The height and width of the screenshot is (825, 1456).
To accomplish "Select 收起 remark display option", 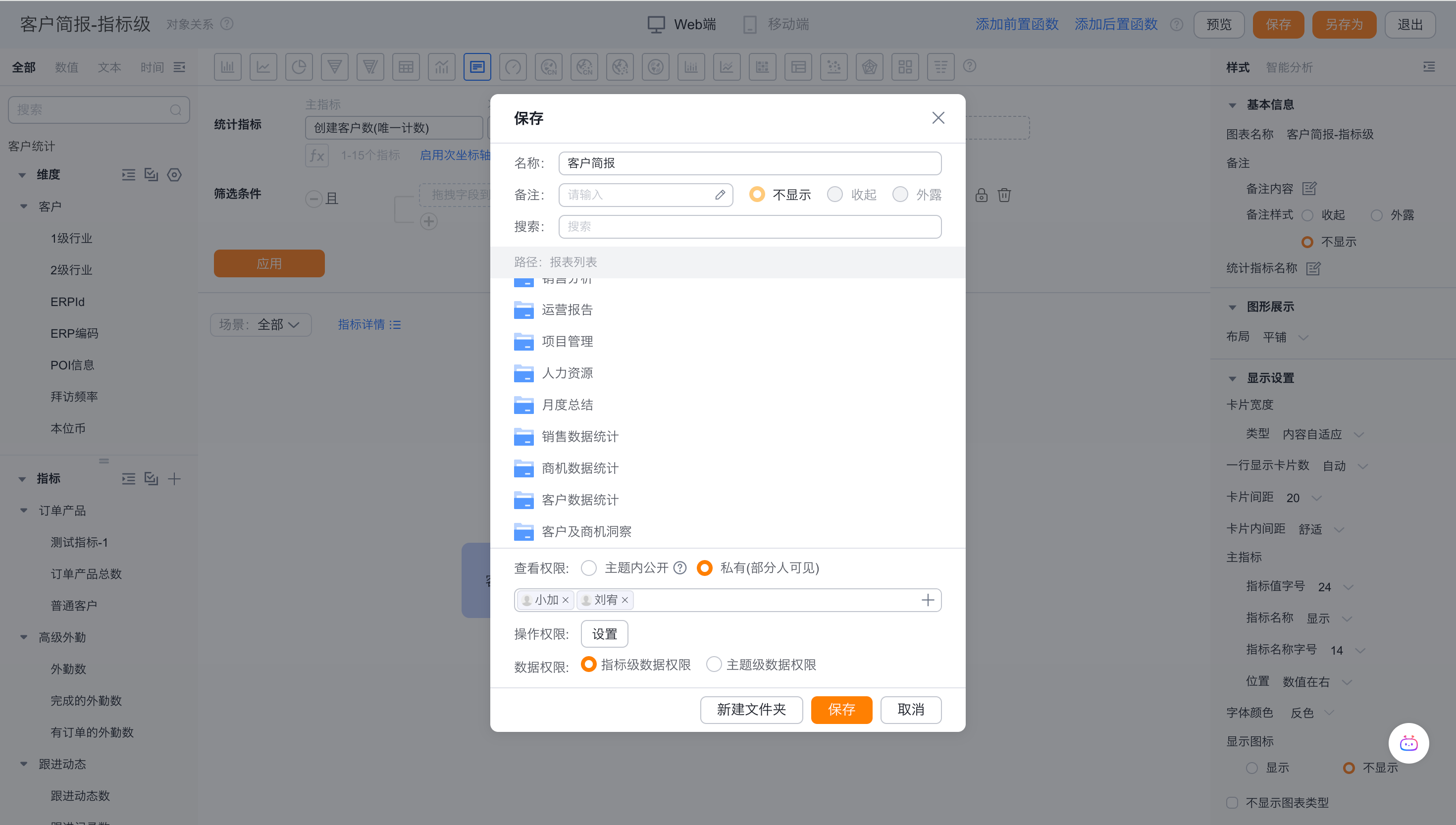I will click(x=835, y=195).
